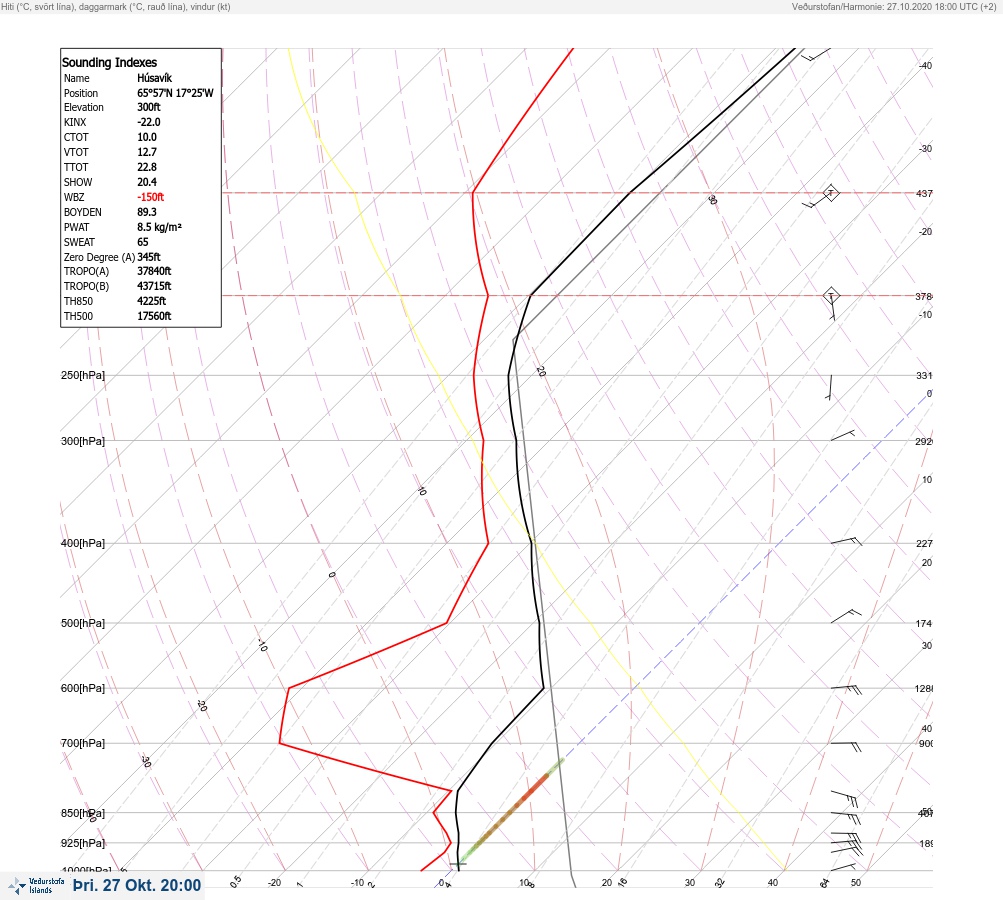Screen dimensions: 1003x900
Task: Click the 'Sounding Indexes' box title
Action: click(x=109, y=62)
